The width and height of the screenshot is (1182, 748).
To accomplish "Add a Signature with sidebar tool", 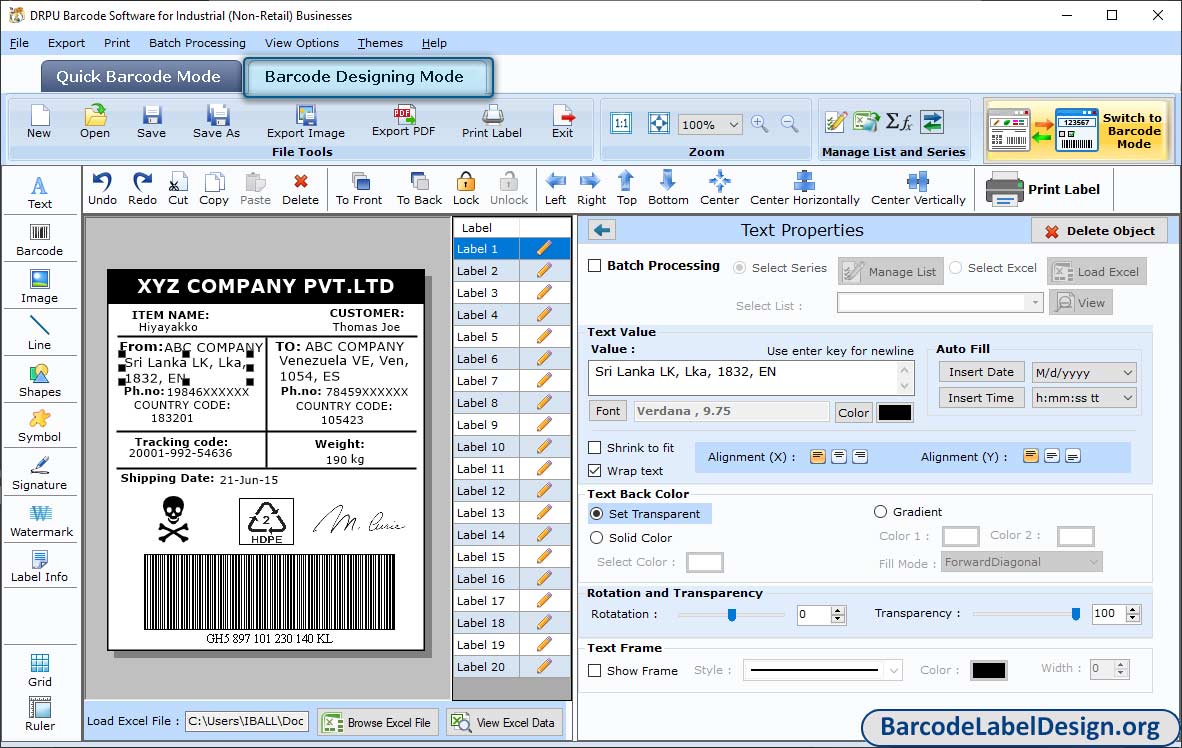I will tap(39, 474).
